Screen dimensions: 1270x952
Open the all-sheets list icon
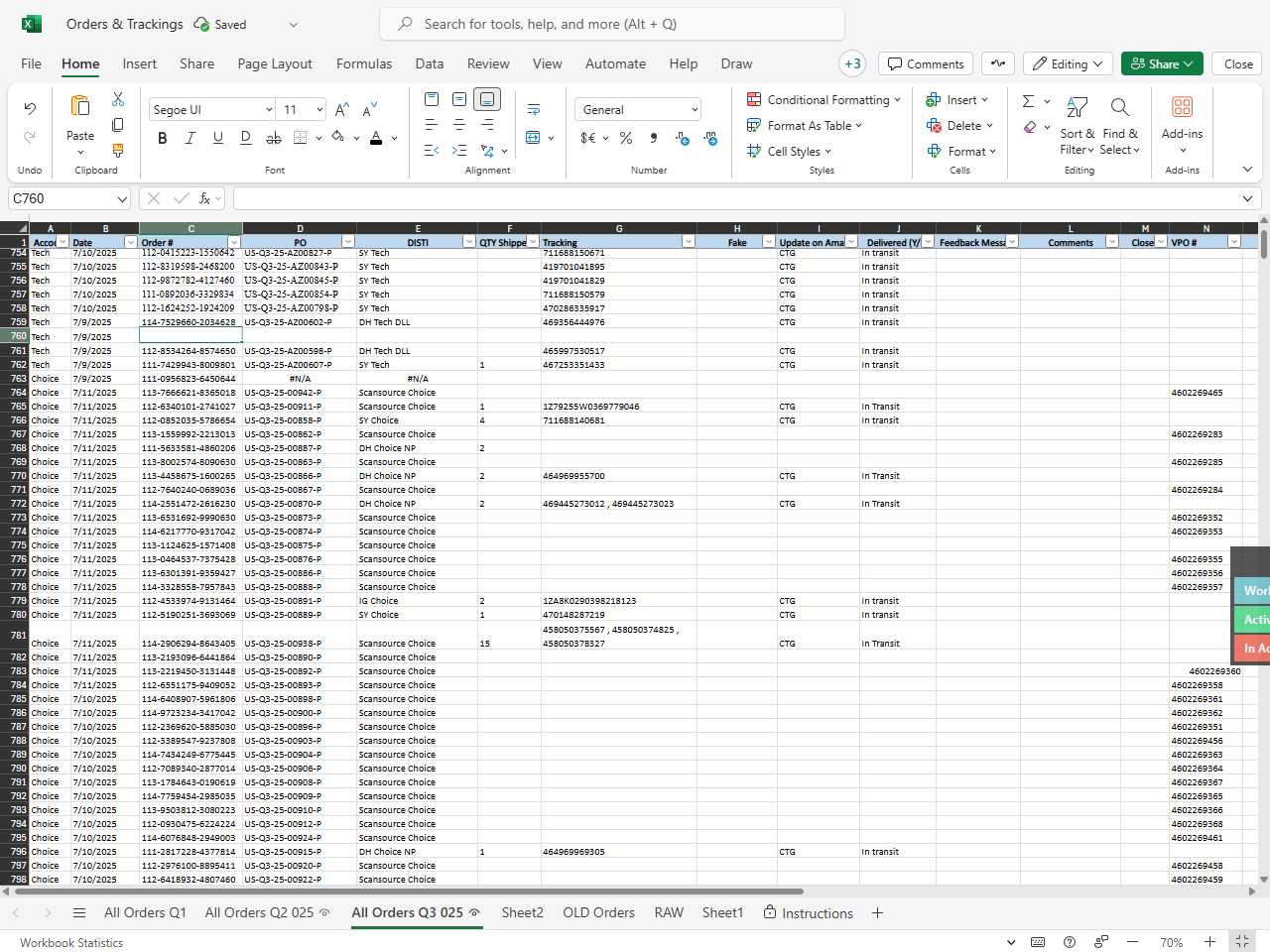click(79, 912)
